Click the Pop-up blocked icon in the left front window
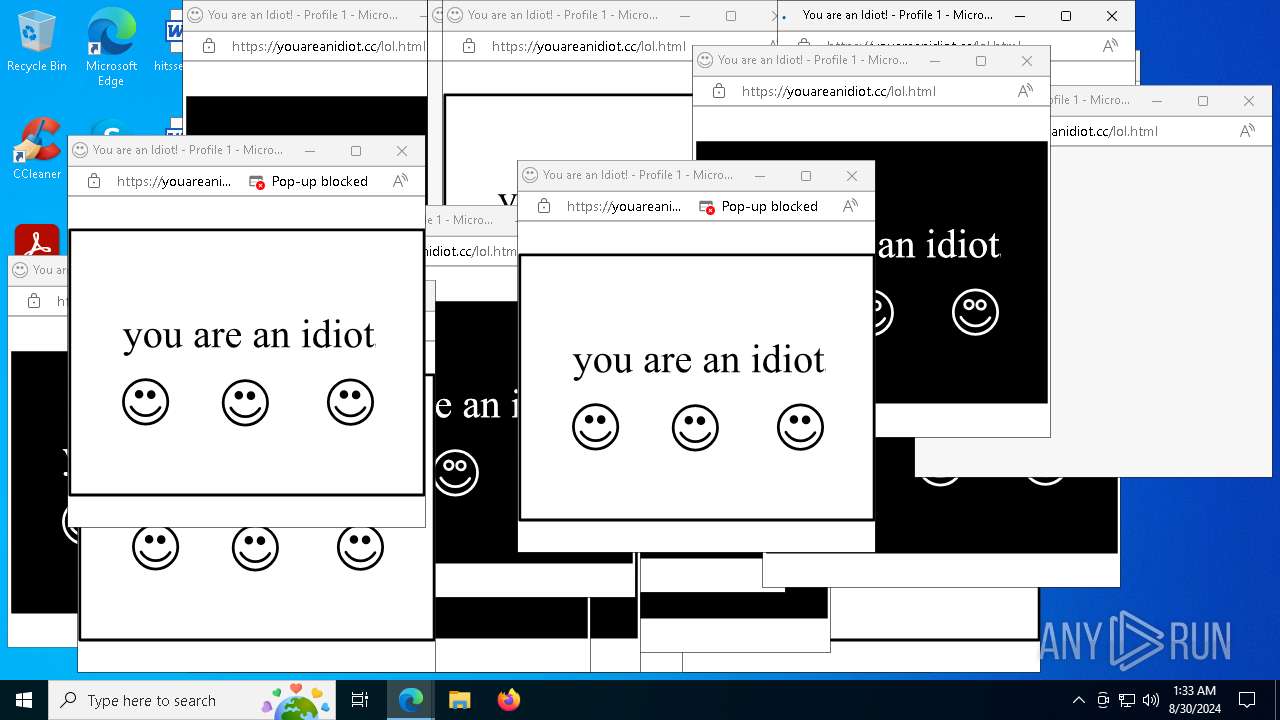This screenshot has height=720, width=1280. (x=257, y=182)
